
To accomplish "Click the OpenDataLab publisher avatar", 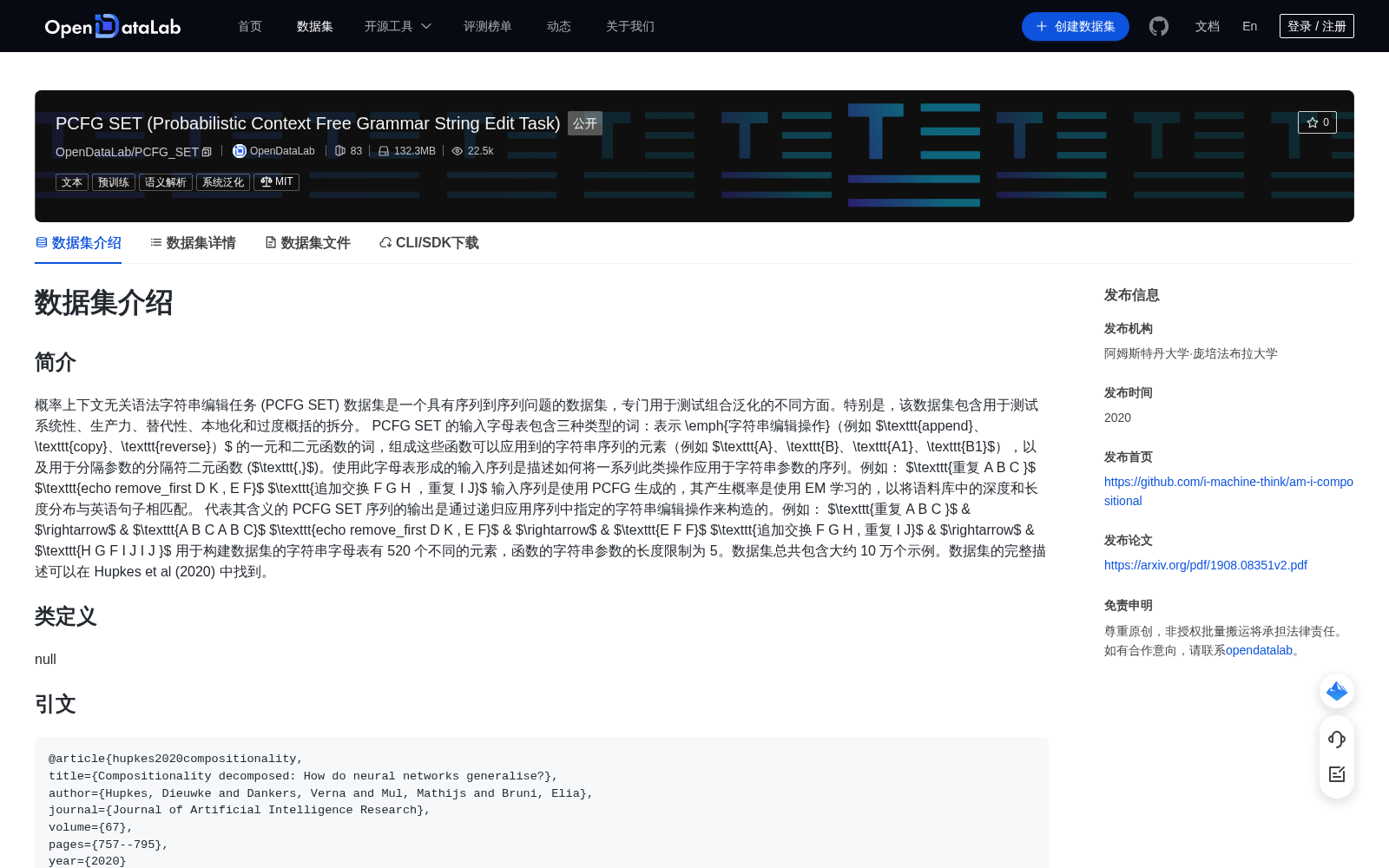I will coord(240,151).
